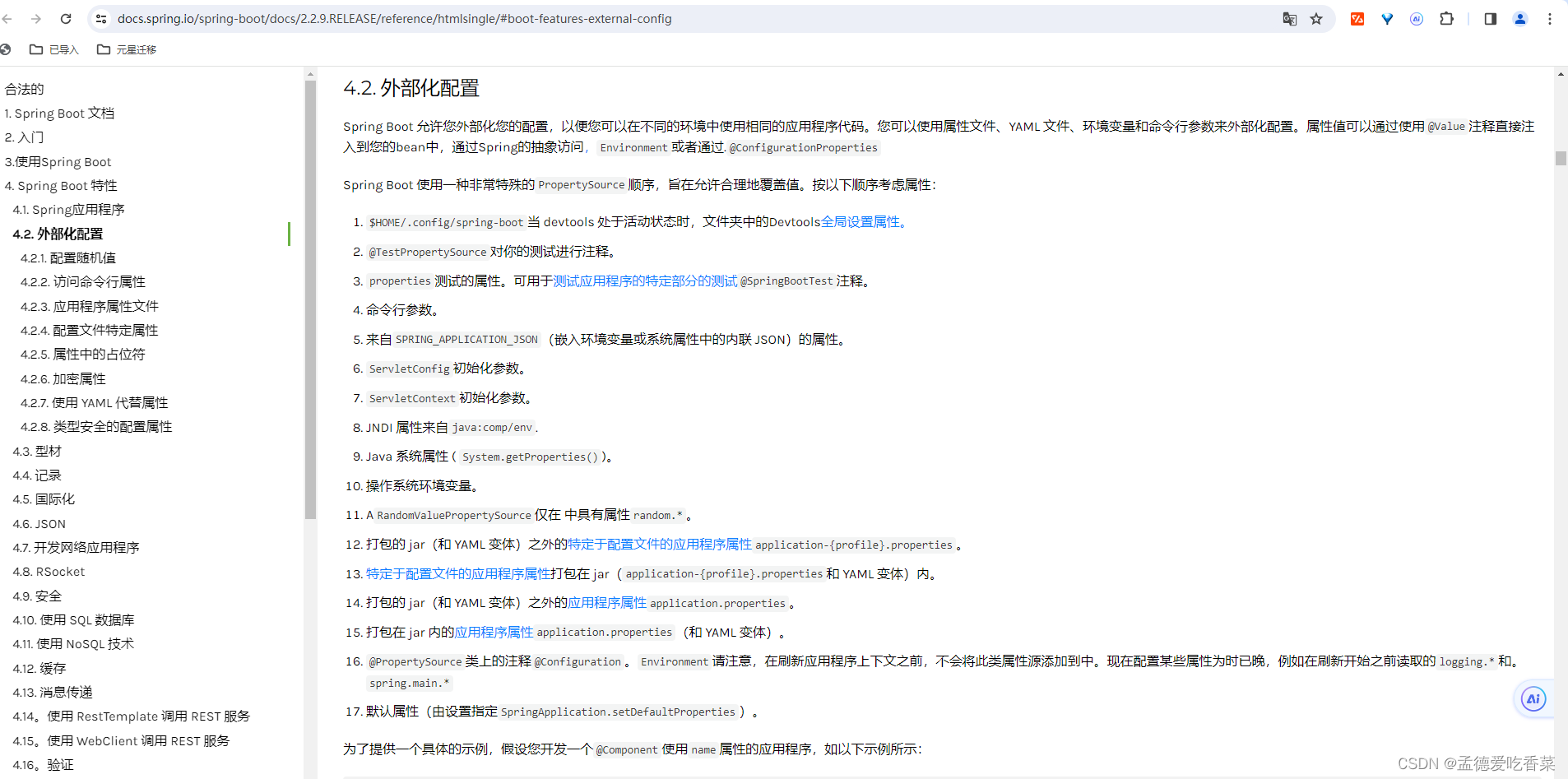
Task: Open sidebar item 4.11. 使用 NoSQL 技术
Action: pos(73,644)
